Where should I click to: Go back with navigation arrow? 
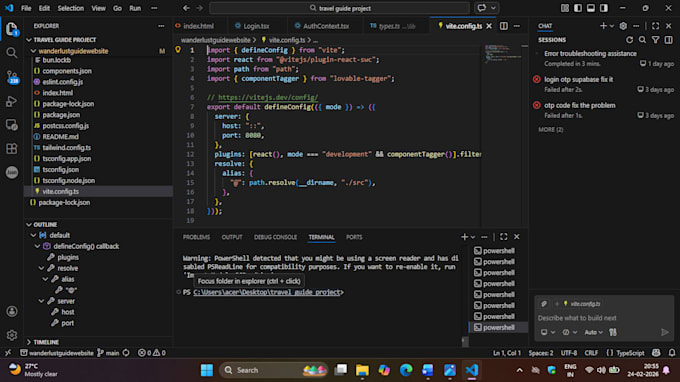coord(186,8)
